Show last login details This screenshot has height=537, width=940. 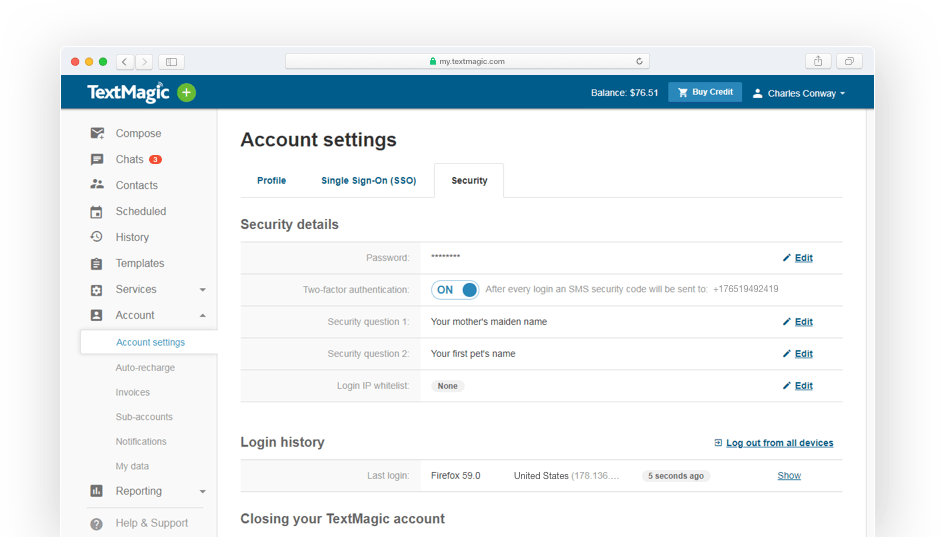[x=789, y=475]
